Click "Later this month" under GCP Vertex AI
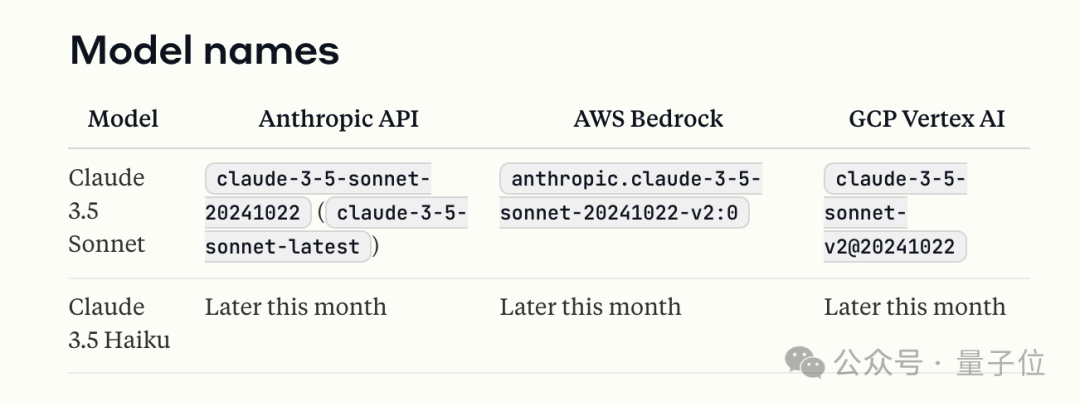The image size is (1080, 406). pos(914,307)
